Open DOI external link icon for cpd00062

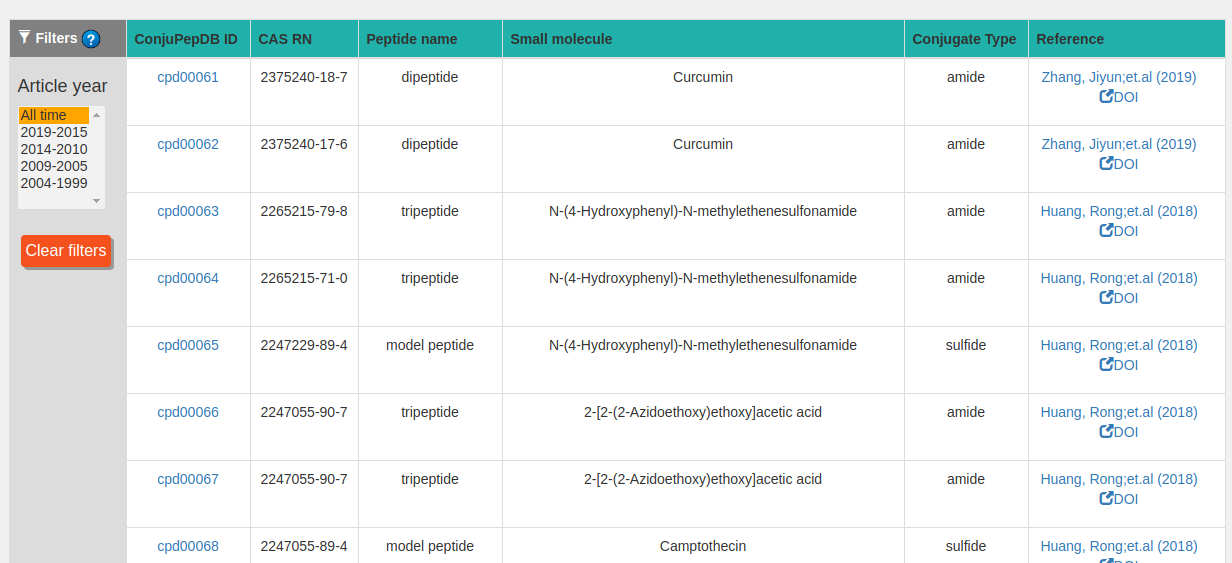pos(1106,164)
